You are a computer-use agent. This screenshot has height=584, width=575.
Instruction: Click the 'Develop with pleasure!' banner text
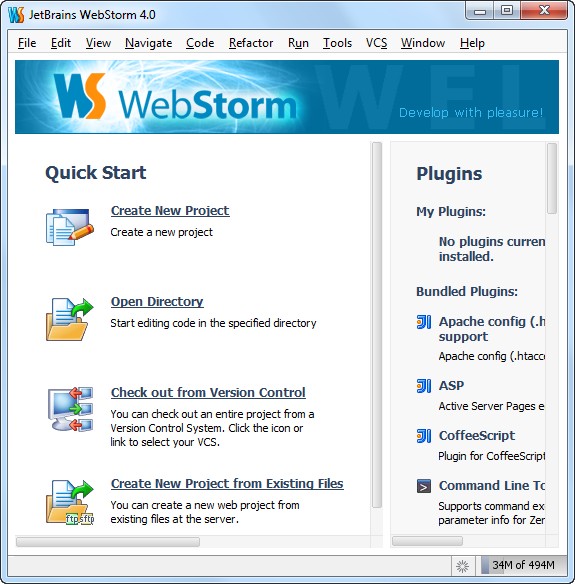click(471, 112)
